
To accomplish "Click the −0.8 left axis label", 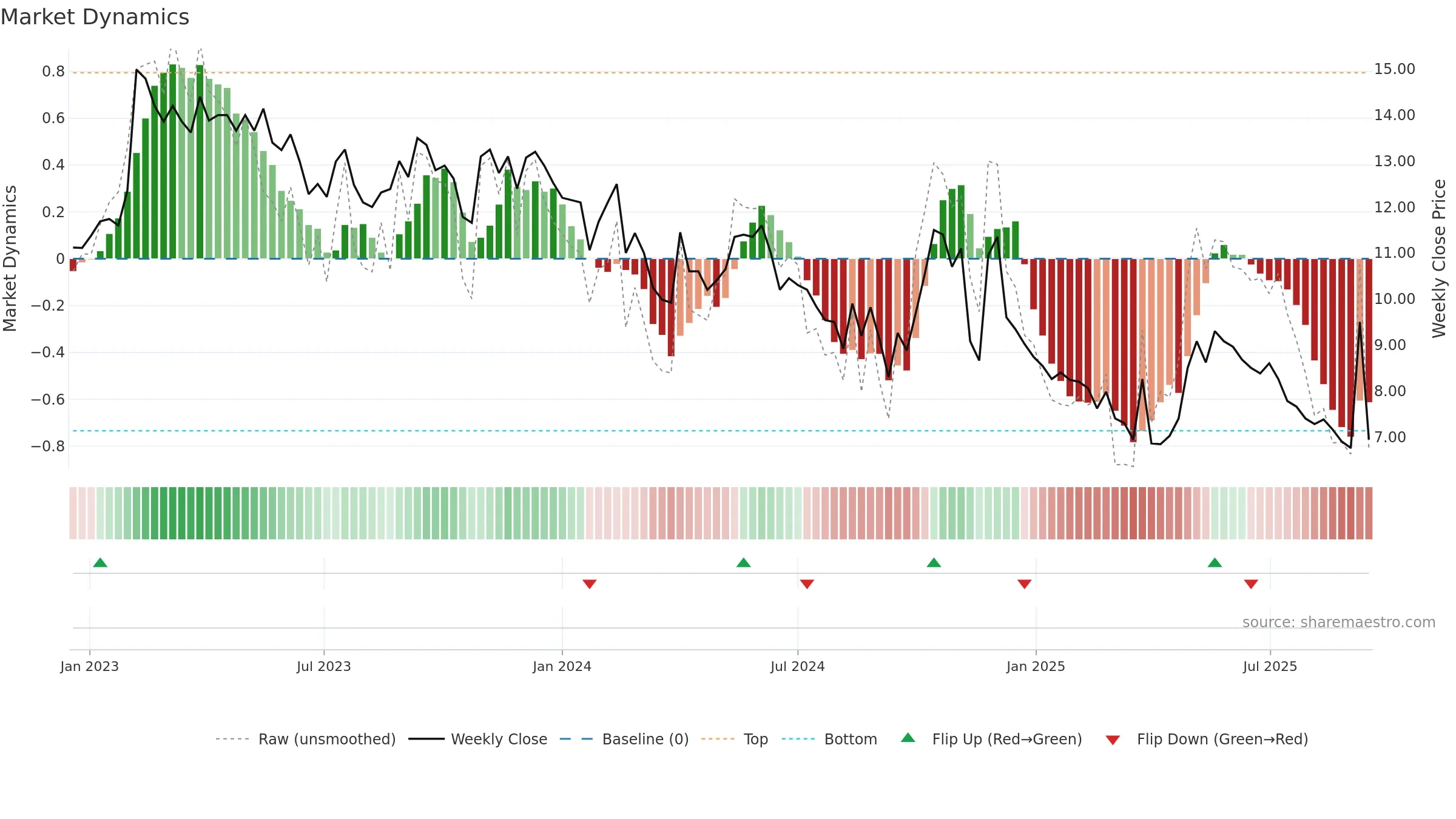I will 48,446.
